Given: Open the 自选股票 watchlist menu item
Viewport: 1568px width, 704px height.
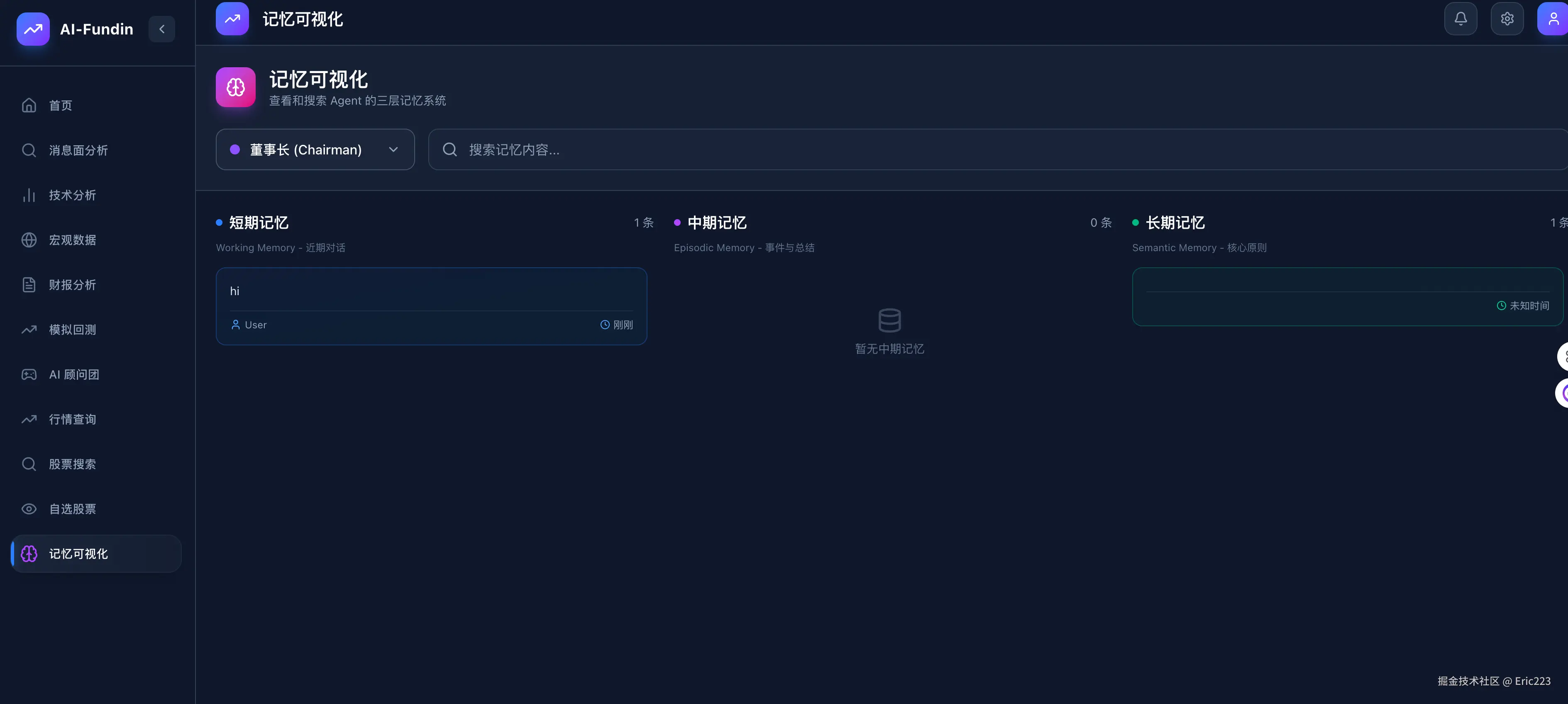Looking at the screenshot, I should [x=72, y=508].
